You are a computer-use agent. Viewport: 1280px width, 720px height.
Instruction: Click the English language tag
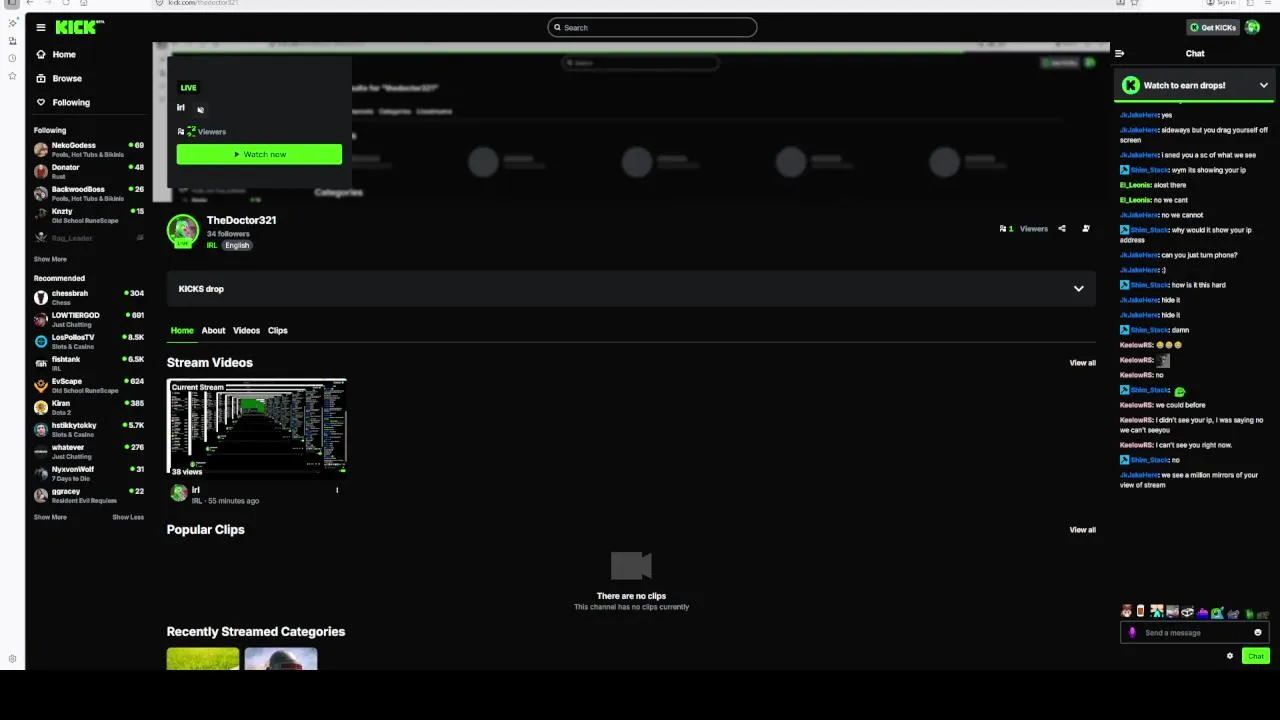[x=237, y=245]
